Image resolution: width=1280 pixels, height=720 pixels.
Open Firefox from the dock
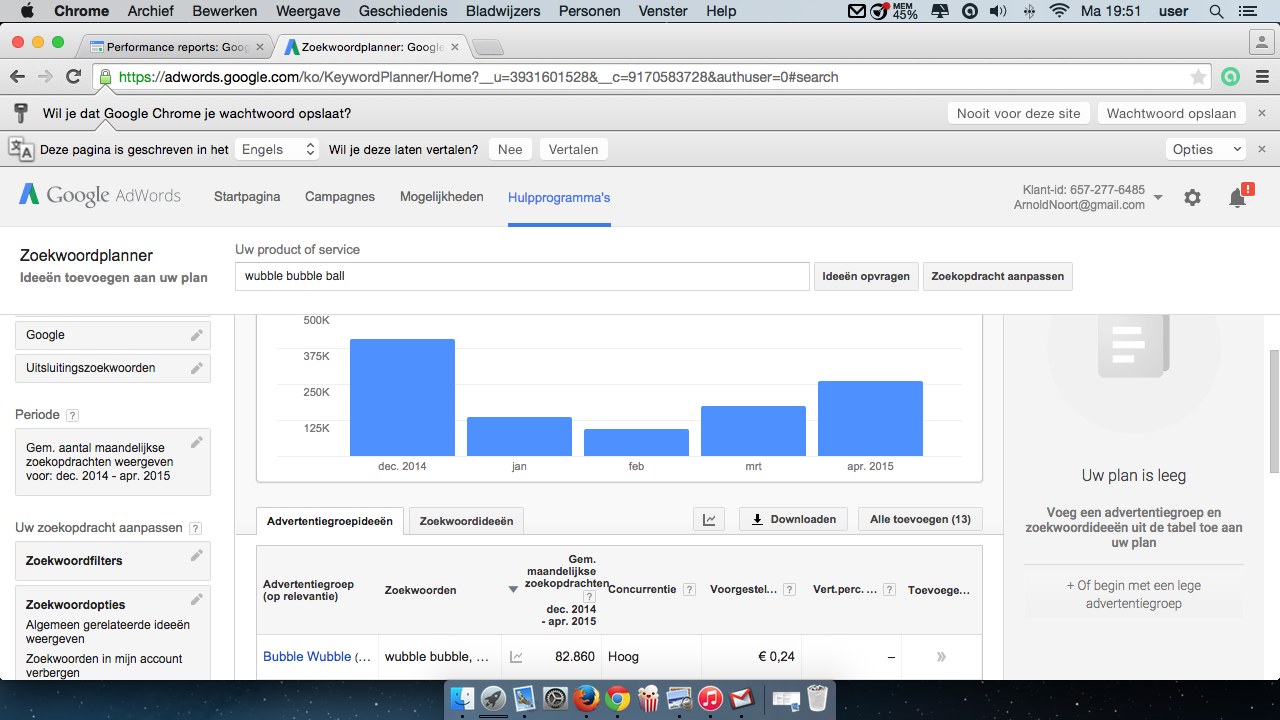click(586, 698)
